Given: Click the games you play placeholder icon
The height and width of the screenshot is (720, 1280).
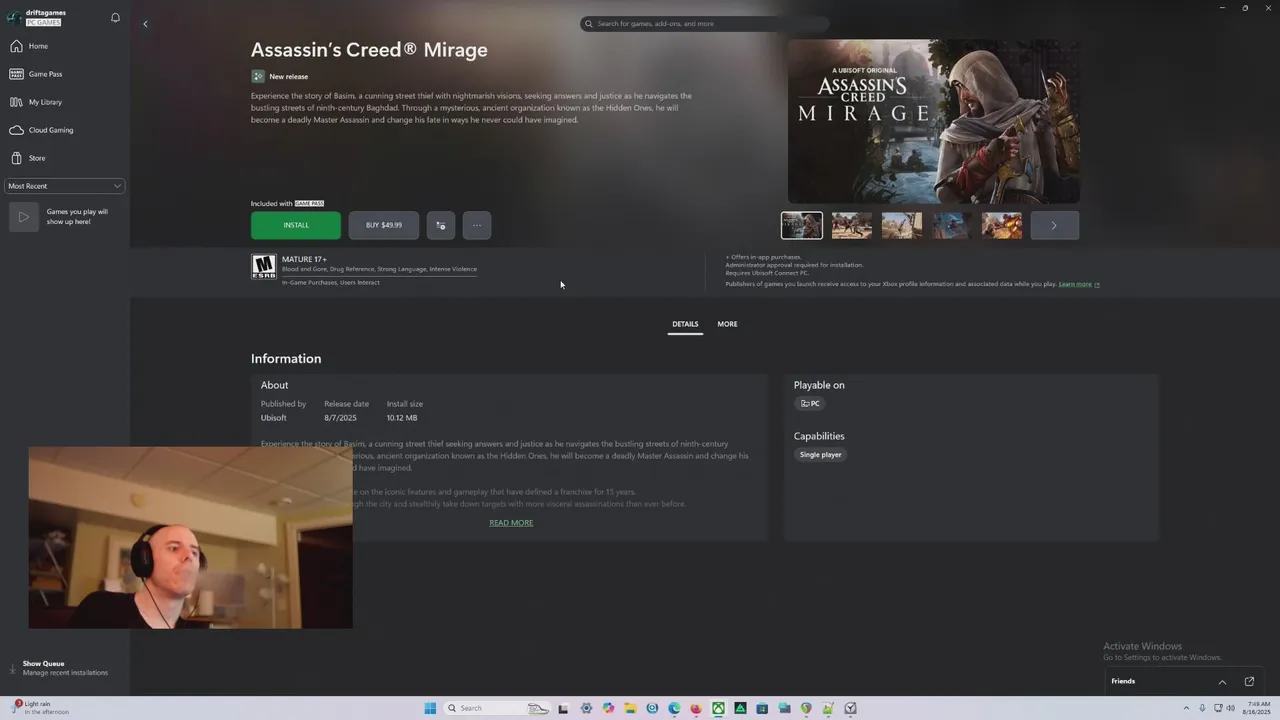Looking at the screenshot, I should (x=24, y=217).
